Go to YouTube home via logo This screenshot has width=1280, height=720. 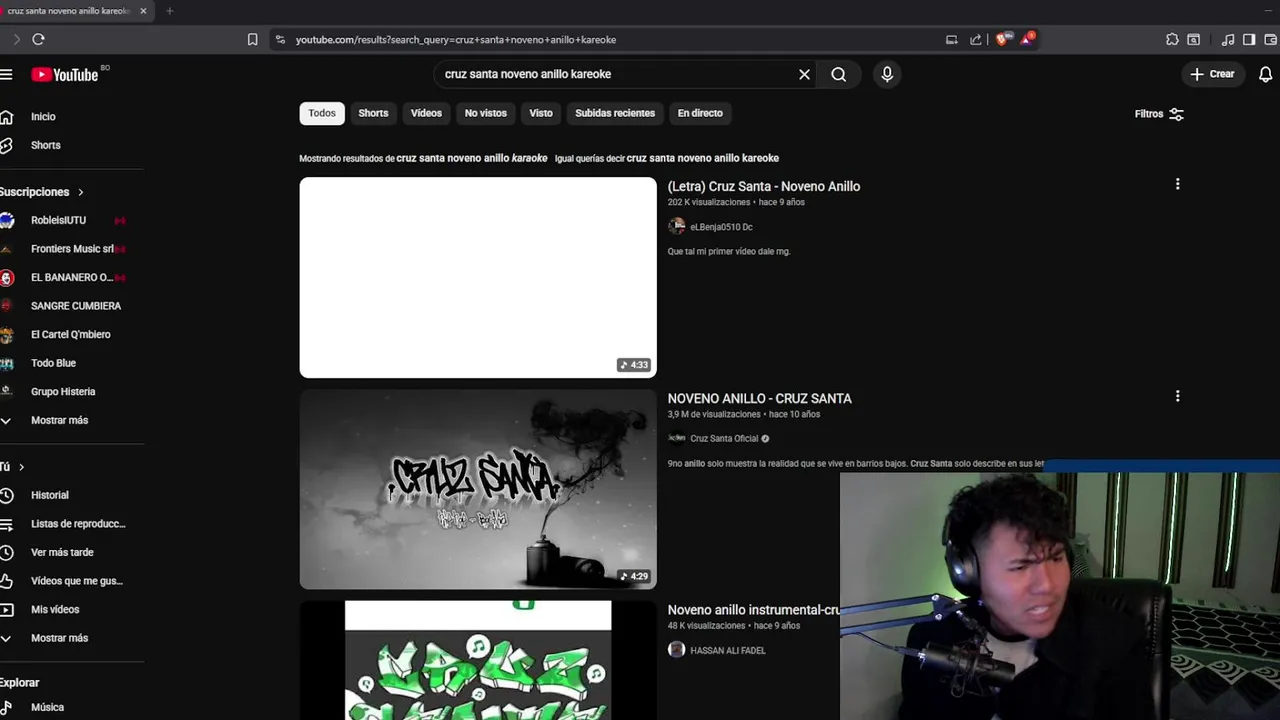[x=64, y=75]
